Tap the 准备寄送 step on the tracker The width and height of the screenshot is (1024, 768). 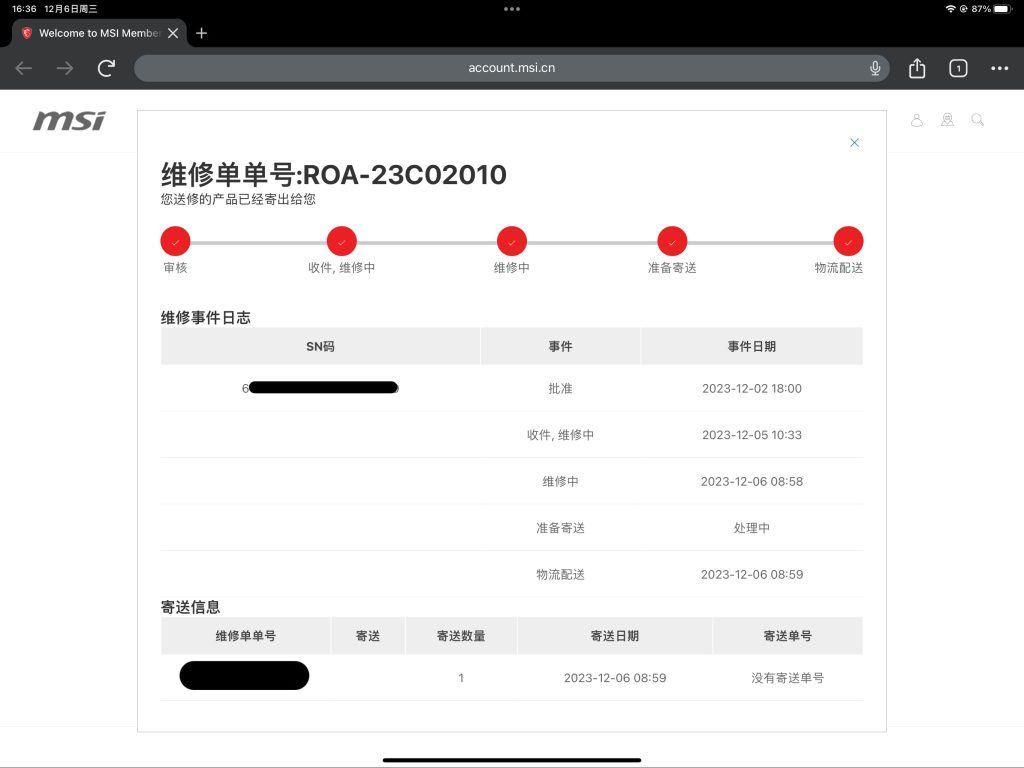click(671, 241)
